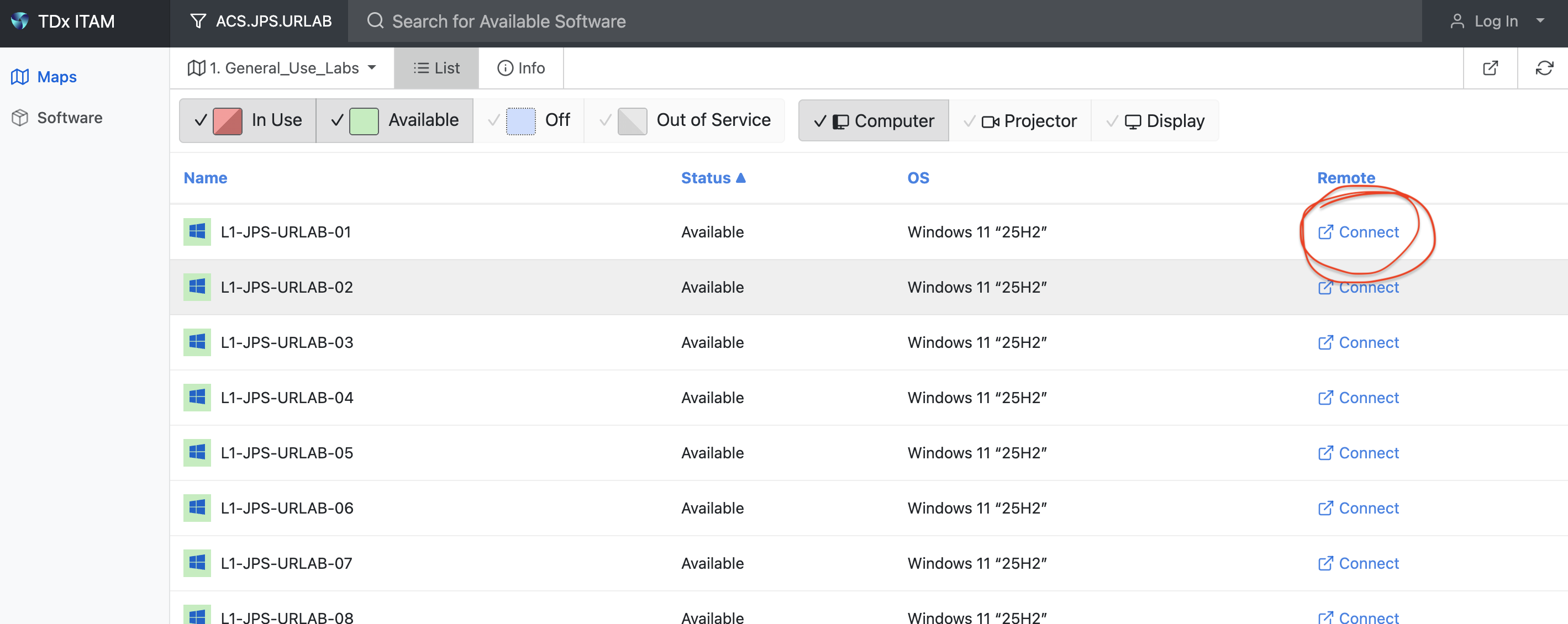The width and height of the screenshot is (1568, 624).
Task: Select the L1-JPS-URLAB-04 computer name
Action: click(287, 398)
